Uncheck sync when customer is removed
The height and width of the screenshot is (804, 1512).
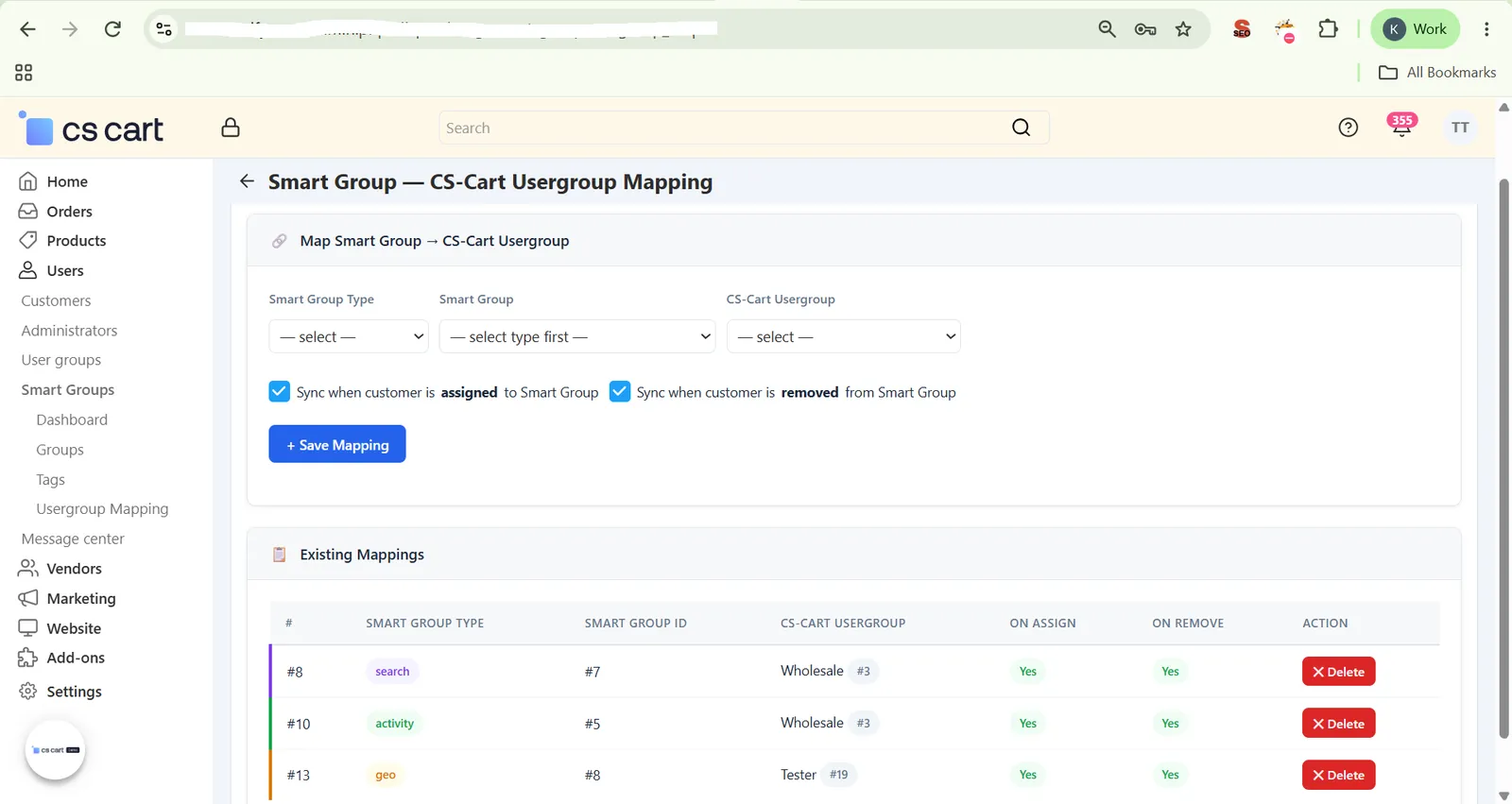620,391
